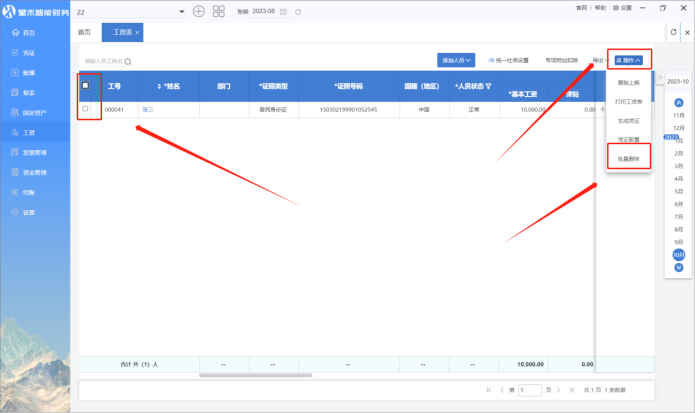Click the search magnifier in employee name box

(x=128, y=61)
